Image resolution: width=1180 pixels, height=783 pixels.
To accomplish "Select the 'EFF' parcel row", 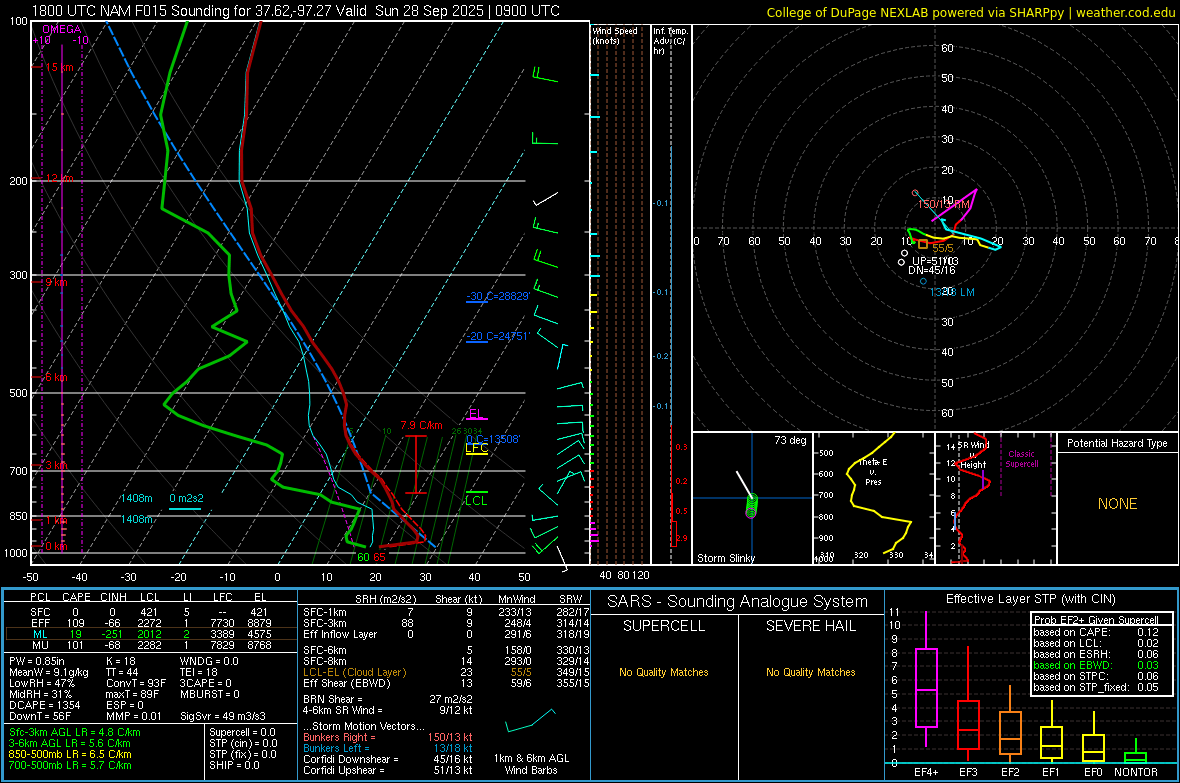I will pyautogui.click(x=151, y=623).
